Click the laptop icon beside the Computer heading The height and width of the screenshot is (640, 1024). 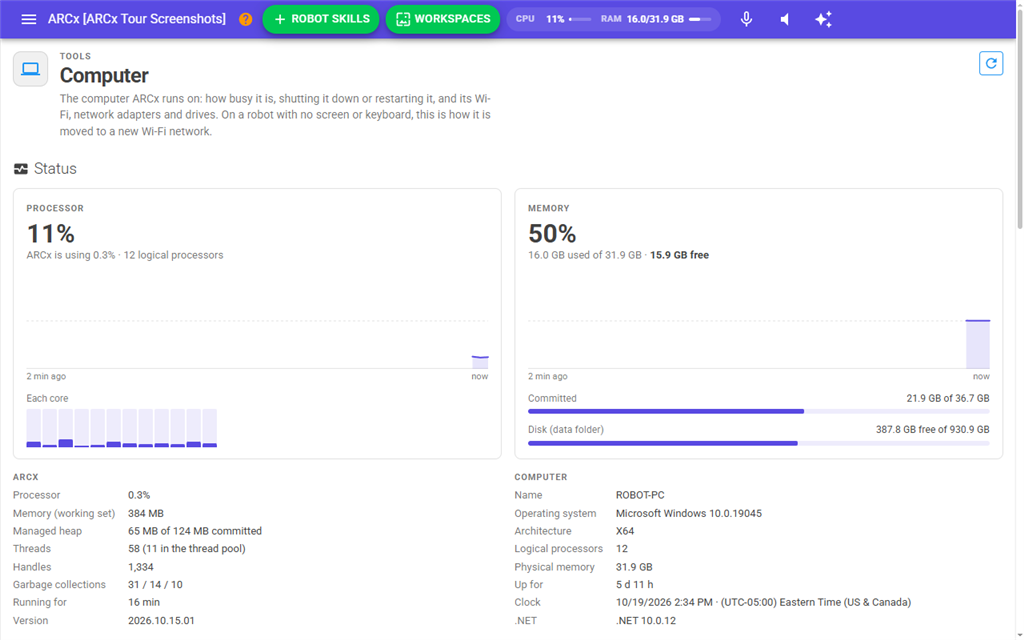[31, 69]
